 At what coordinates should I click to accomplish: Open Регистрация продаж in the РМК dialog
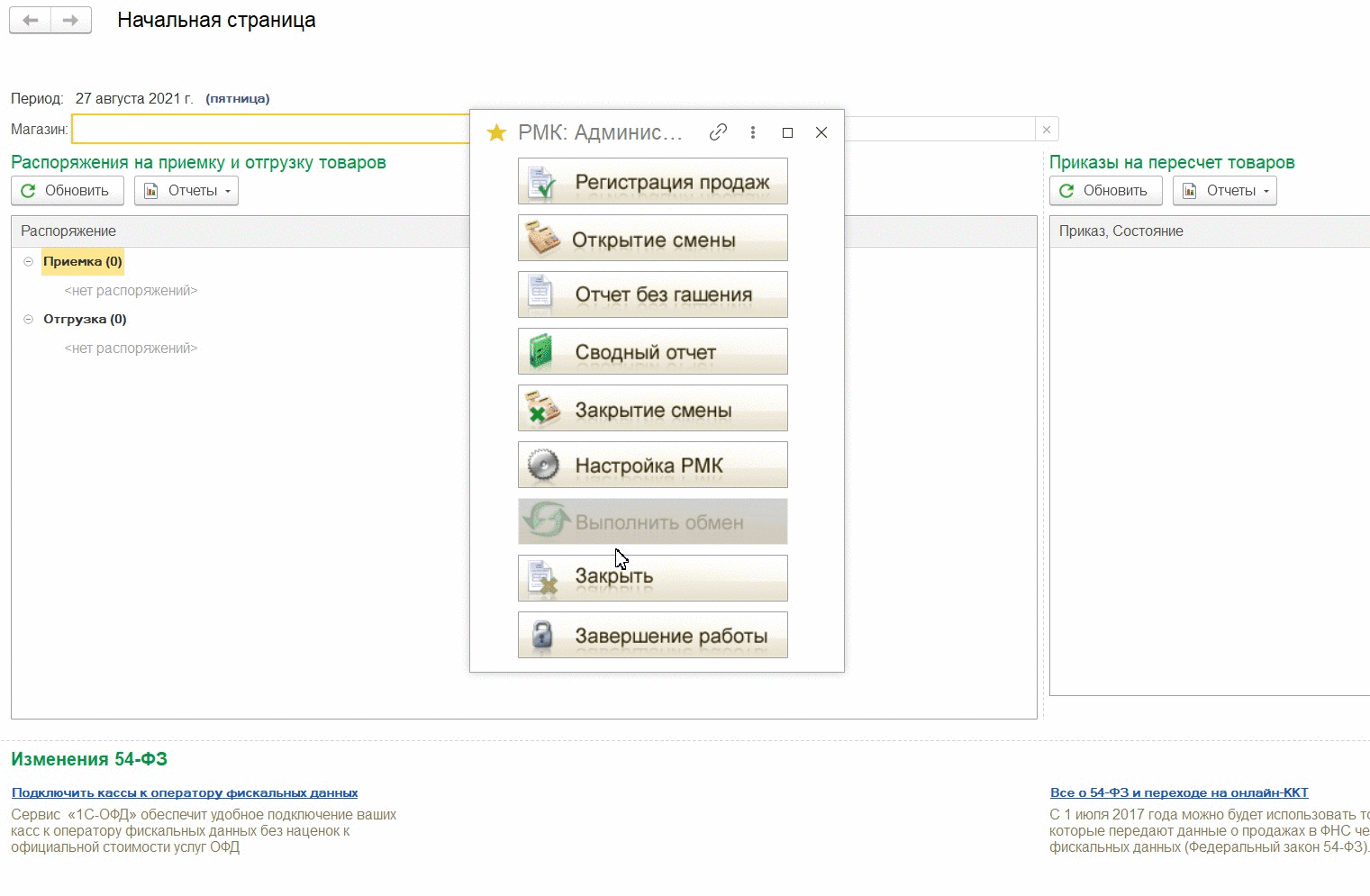click(x=653, y=181)
